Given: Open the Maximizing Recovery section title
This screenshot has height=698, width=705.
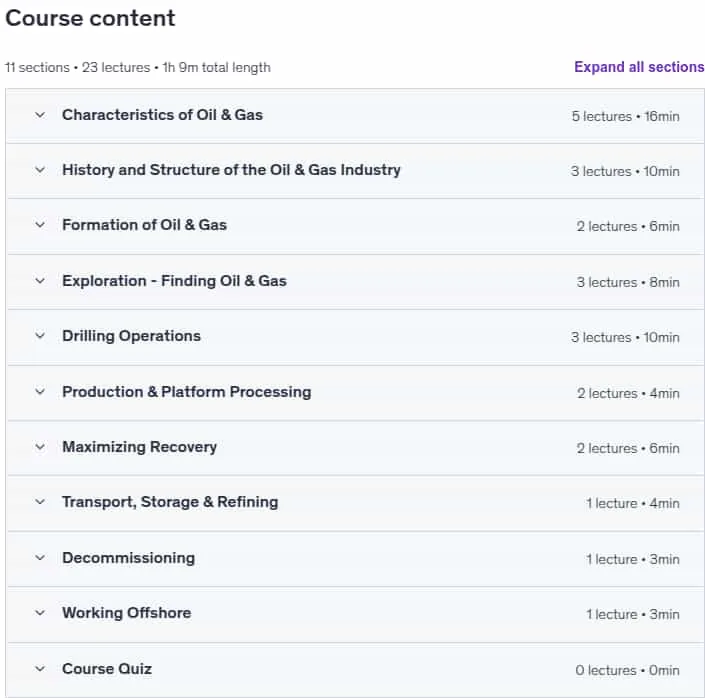Looking at the screenshot, I should tap(139, 447).
